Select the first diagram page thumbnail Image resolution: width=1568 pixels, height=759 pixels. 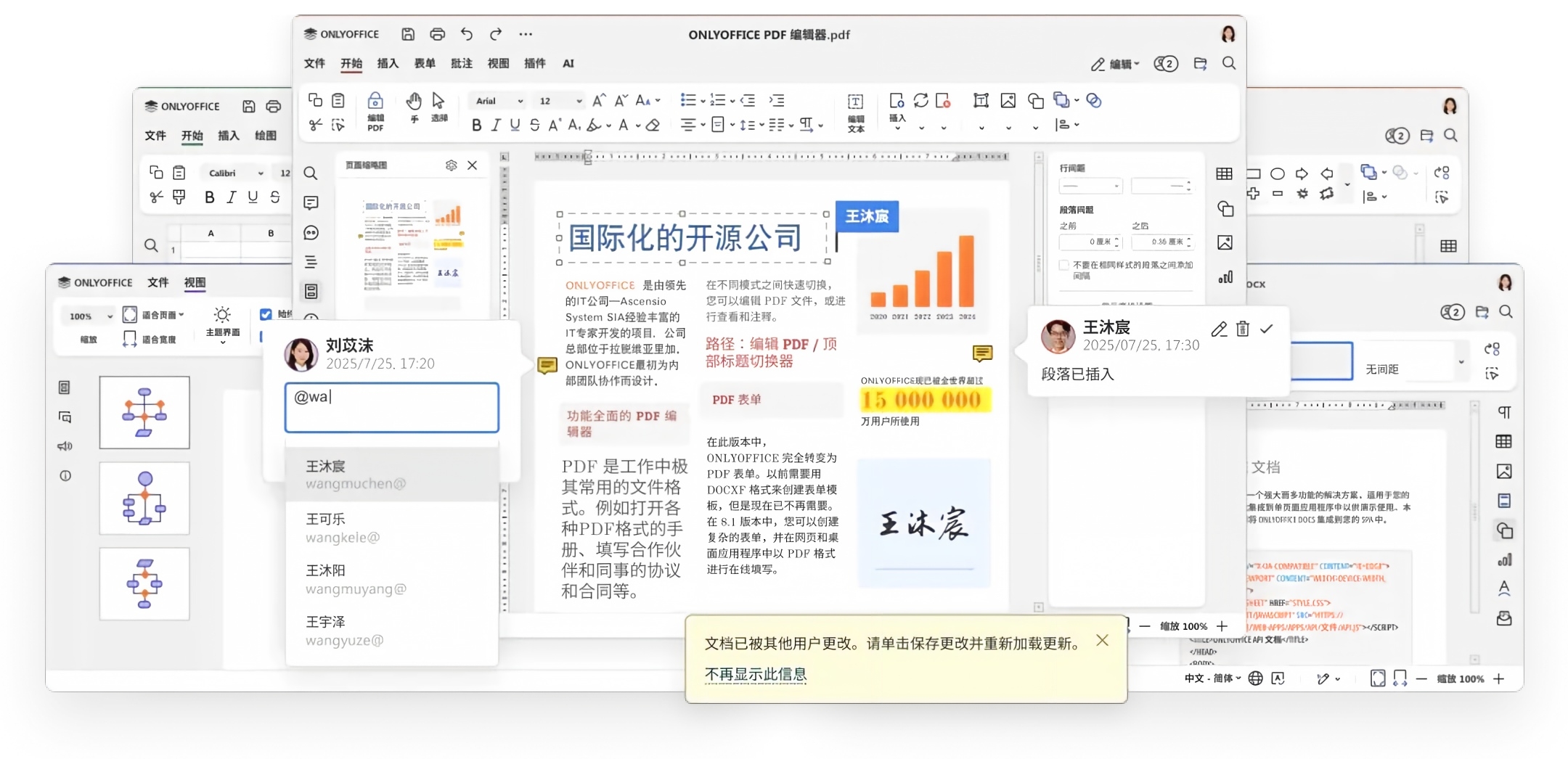click(x=144, y=412)
